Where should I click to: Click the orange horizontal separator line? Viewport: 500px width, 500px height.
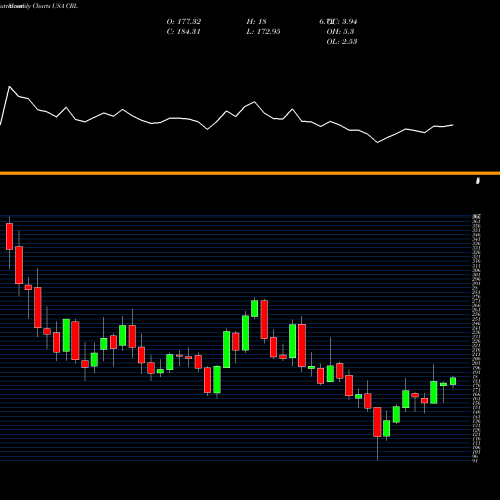coord(250,173)
